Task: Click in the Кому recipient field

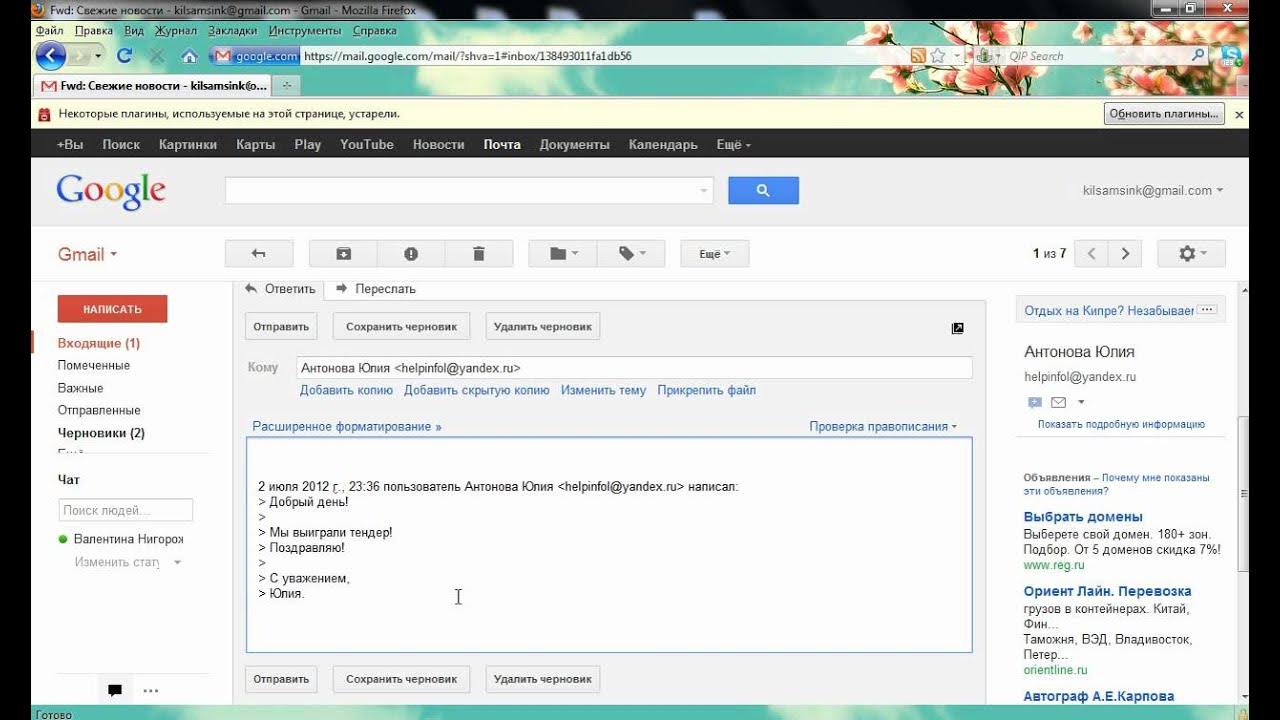Action: 634,368
